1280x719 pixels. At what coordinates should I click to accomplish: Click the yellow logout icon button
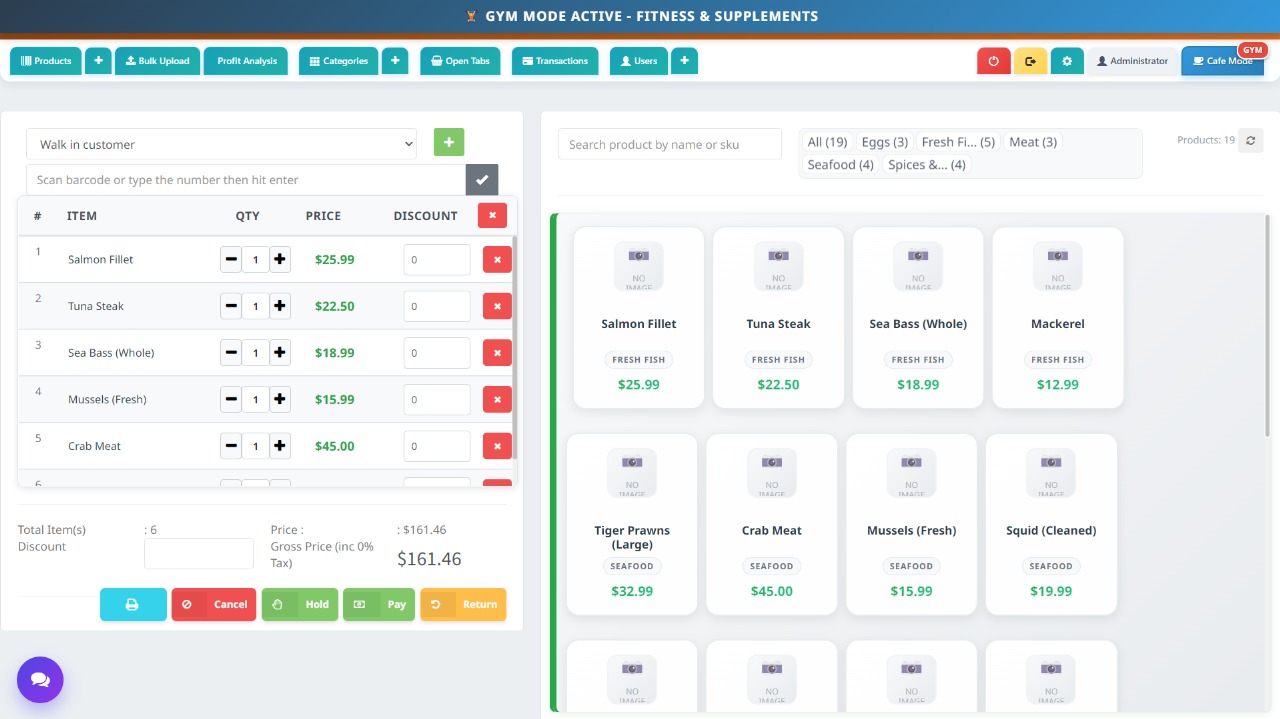pyautogui.click(x=1030, y=61)
